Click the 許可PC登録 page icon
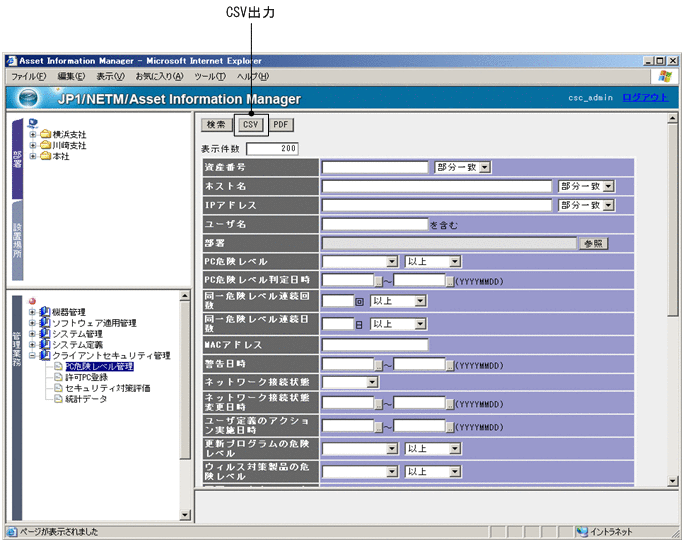 58,378
